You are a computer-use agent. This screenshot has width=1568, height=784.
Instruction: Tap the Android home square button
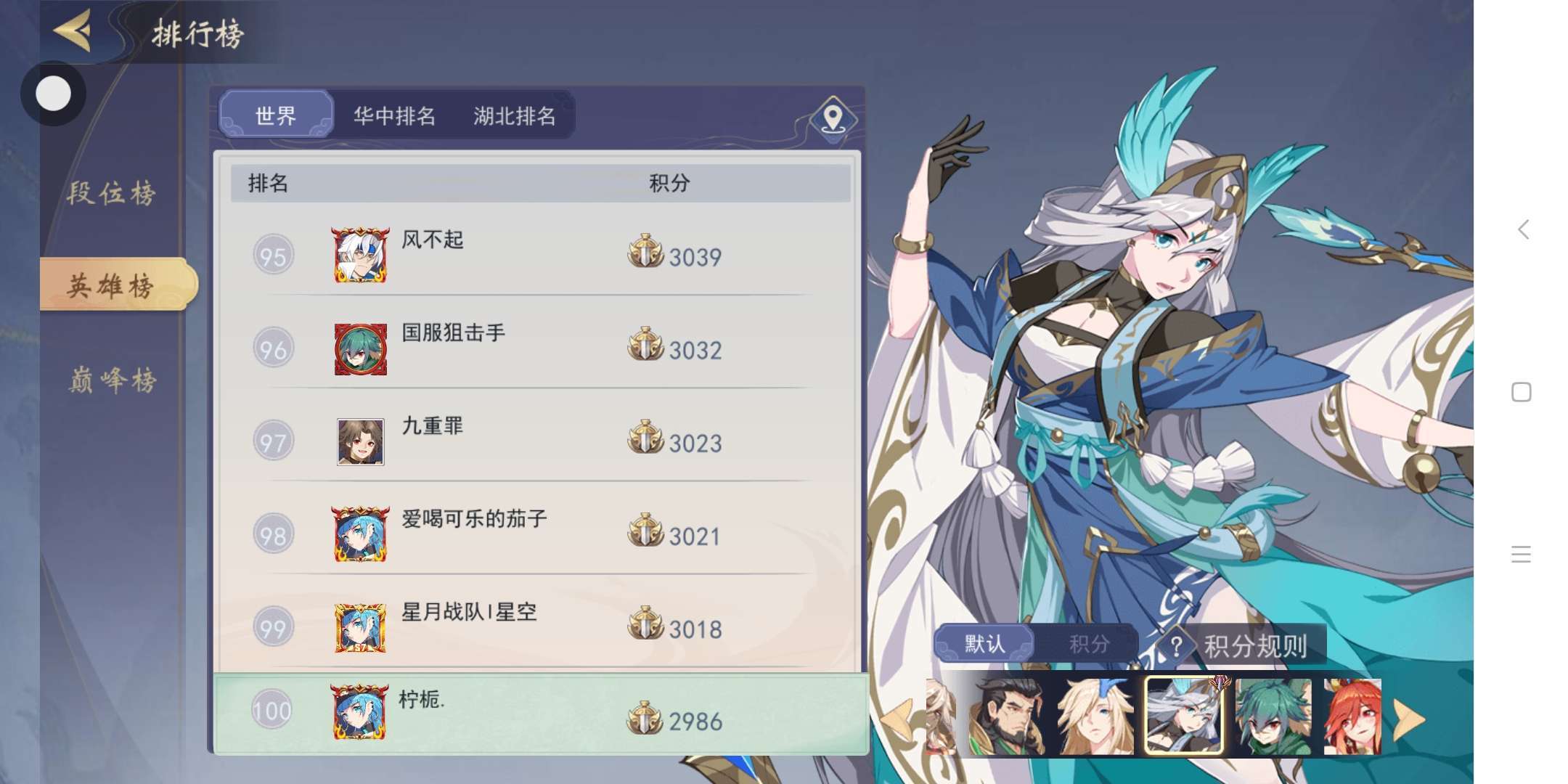point(1522,392)
